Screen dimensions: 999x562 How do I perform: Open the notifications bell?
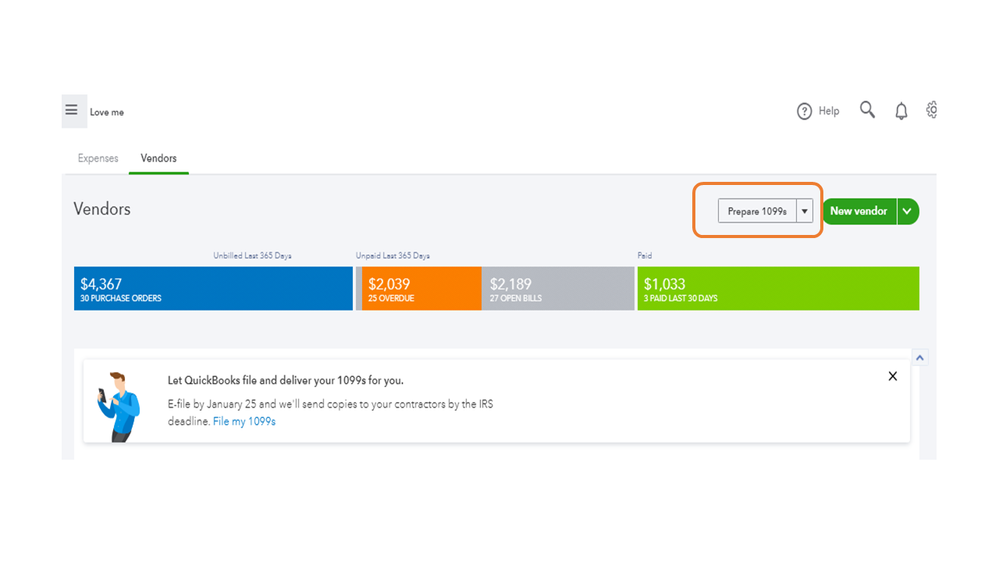[x=901, y=111]
